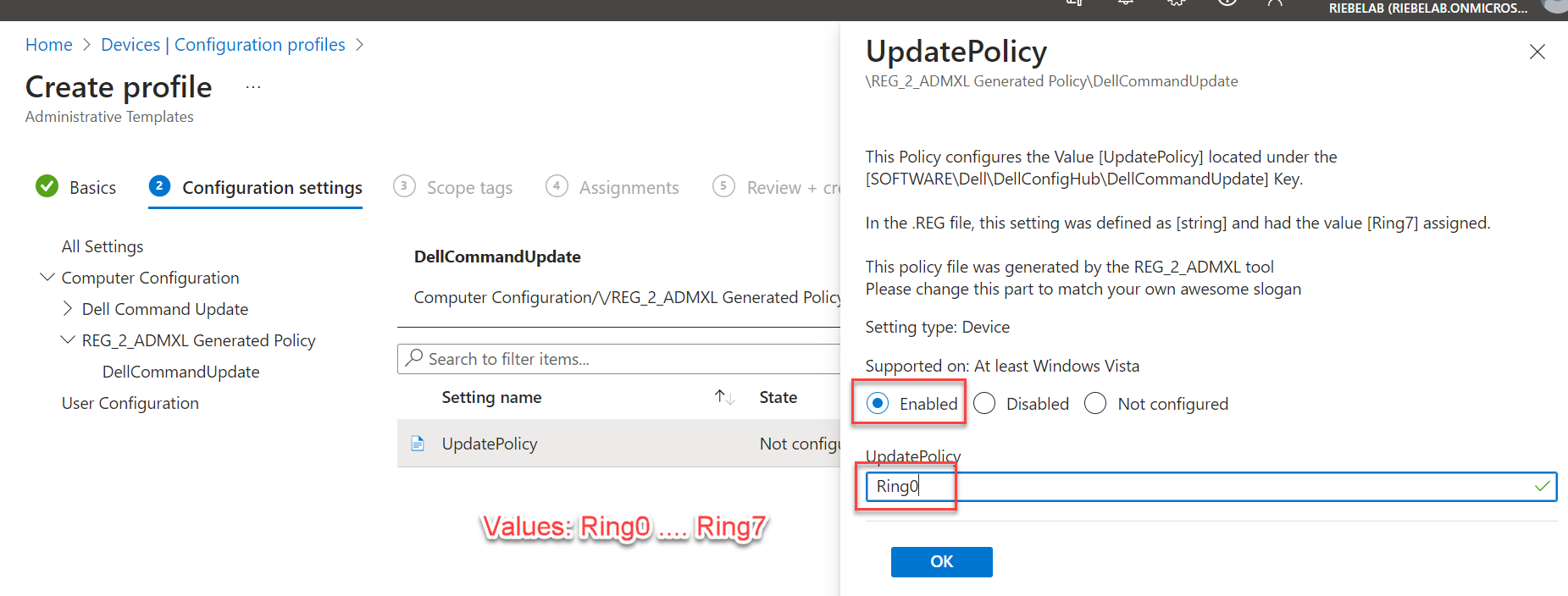Click the step 5 circle for Review

tap(723, 186)
